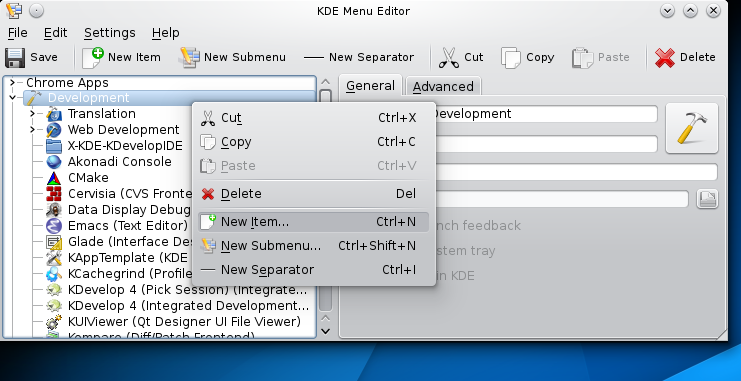
Task: Click the hammer icon button for Development
Action: (692, 128)
